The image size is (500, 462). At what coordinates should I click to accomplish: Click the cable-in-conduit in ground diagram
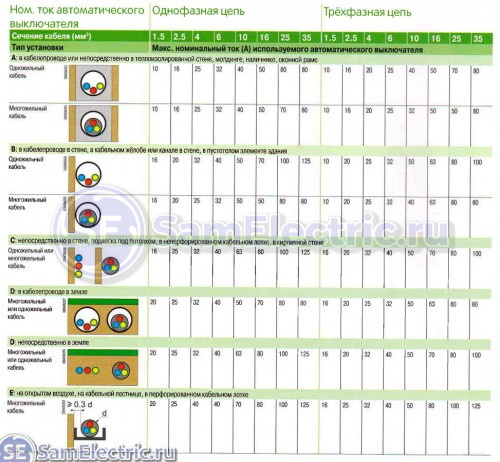tap(103, 317)
